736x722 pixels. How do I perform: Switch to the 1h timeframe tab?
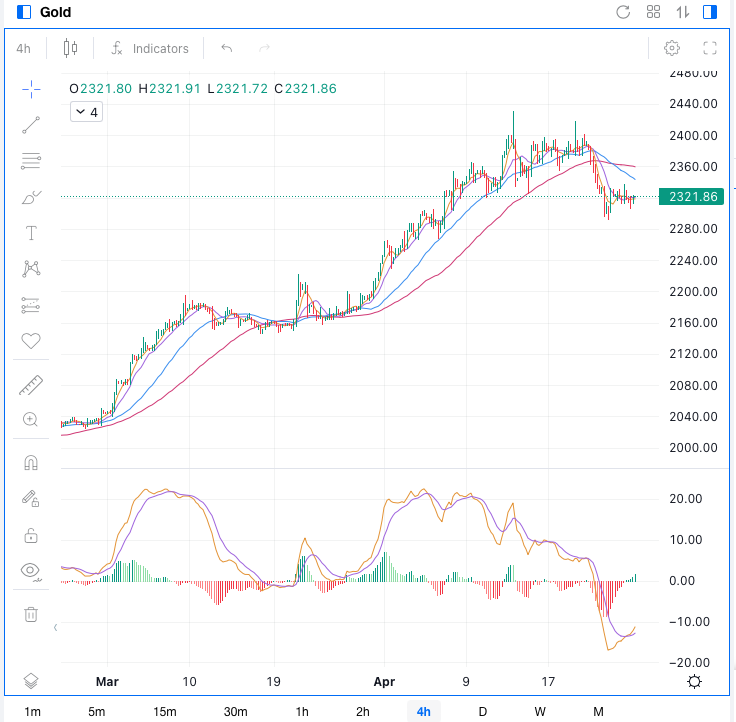click(302, 711)
